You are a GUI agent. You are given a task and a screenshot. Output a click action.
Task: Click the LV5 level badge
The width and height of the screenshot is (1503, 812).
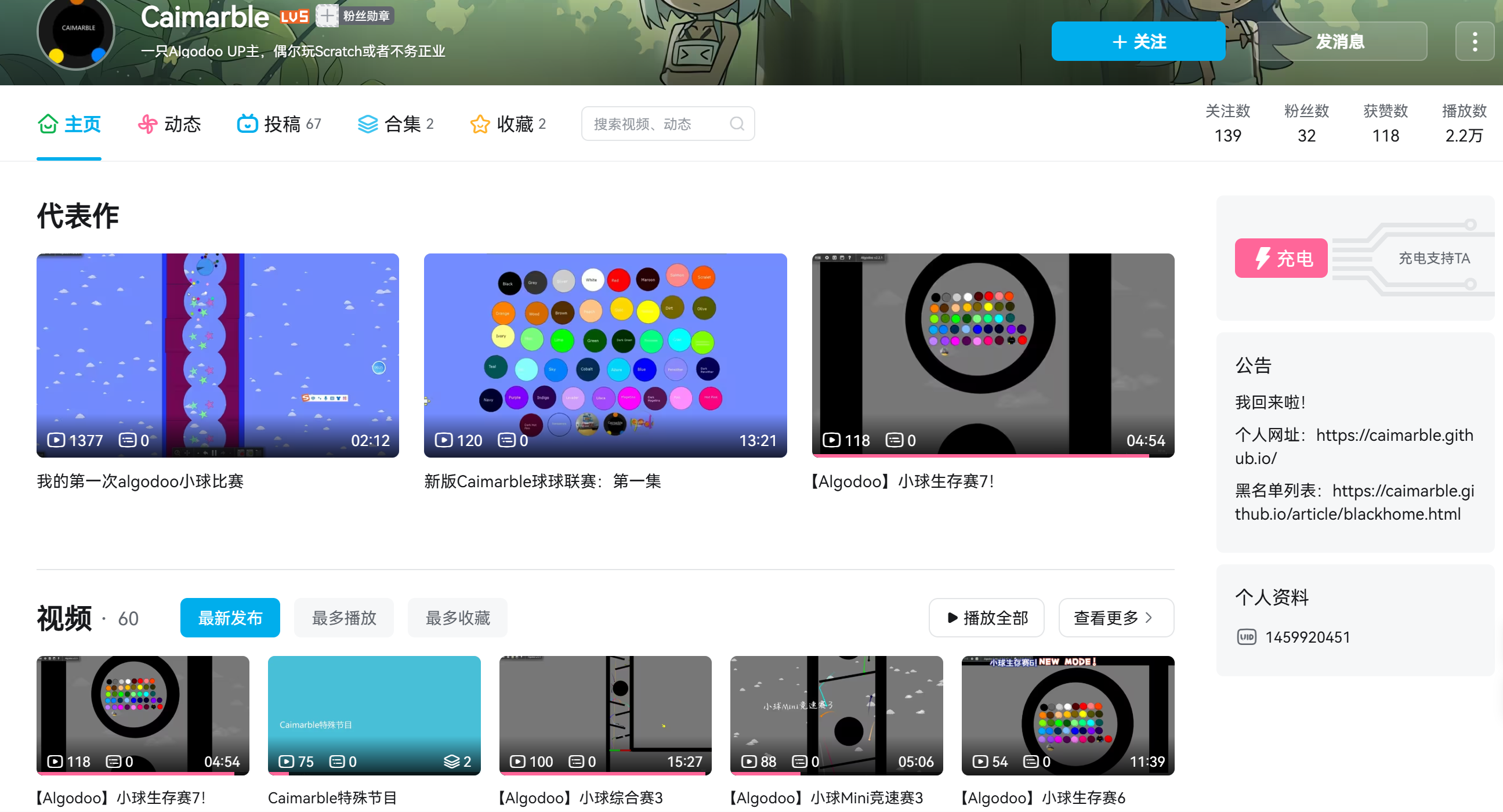coord(294,16)
